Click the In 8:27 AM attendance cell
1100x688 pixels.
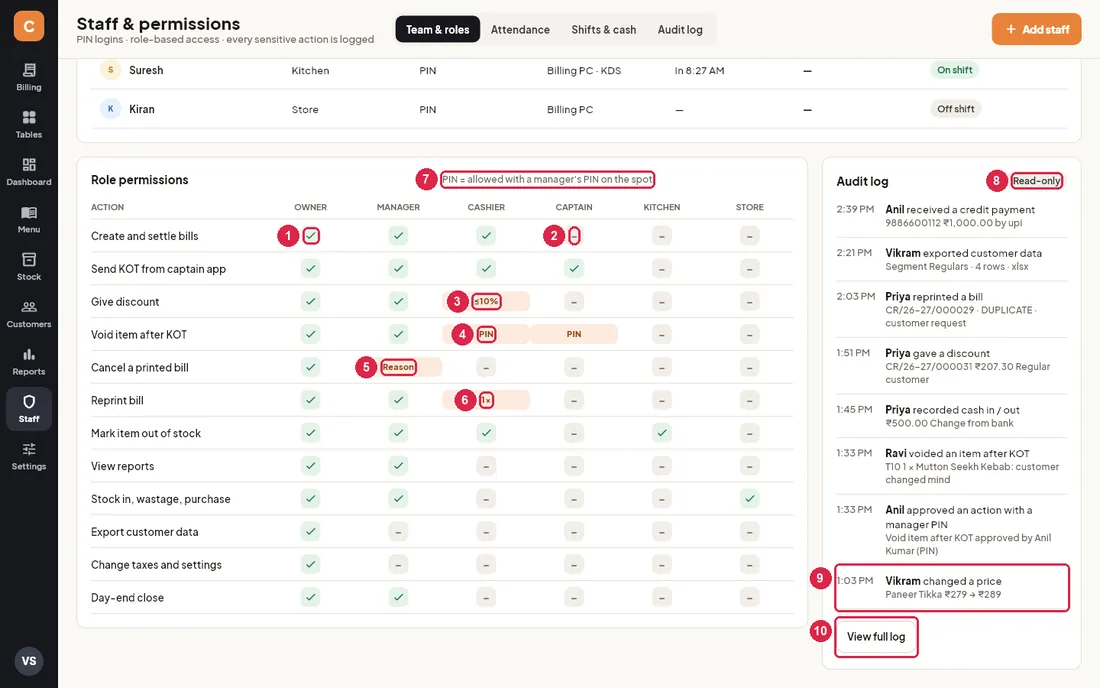(699, 70)
